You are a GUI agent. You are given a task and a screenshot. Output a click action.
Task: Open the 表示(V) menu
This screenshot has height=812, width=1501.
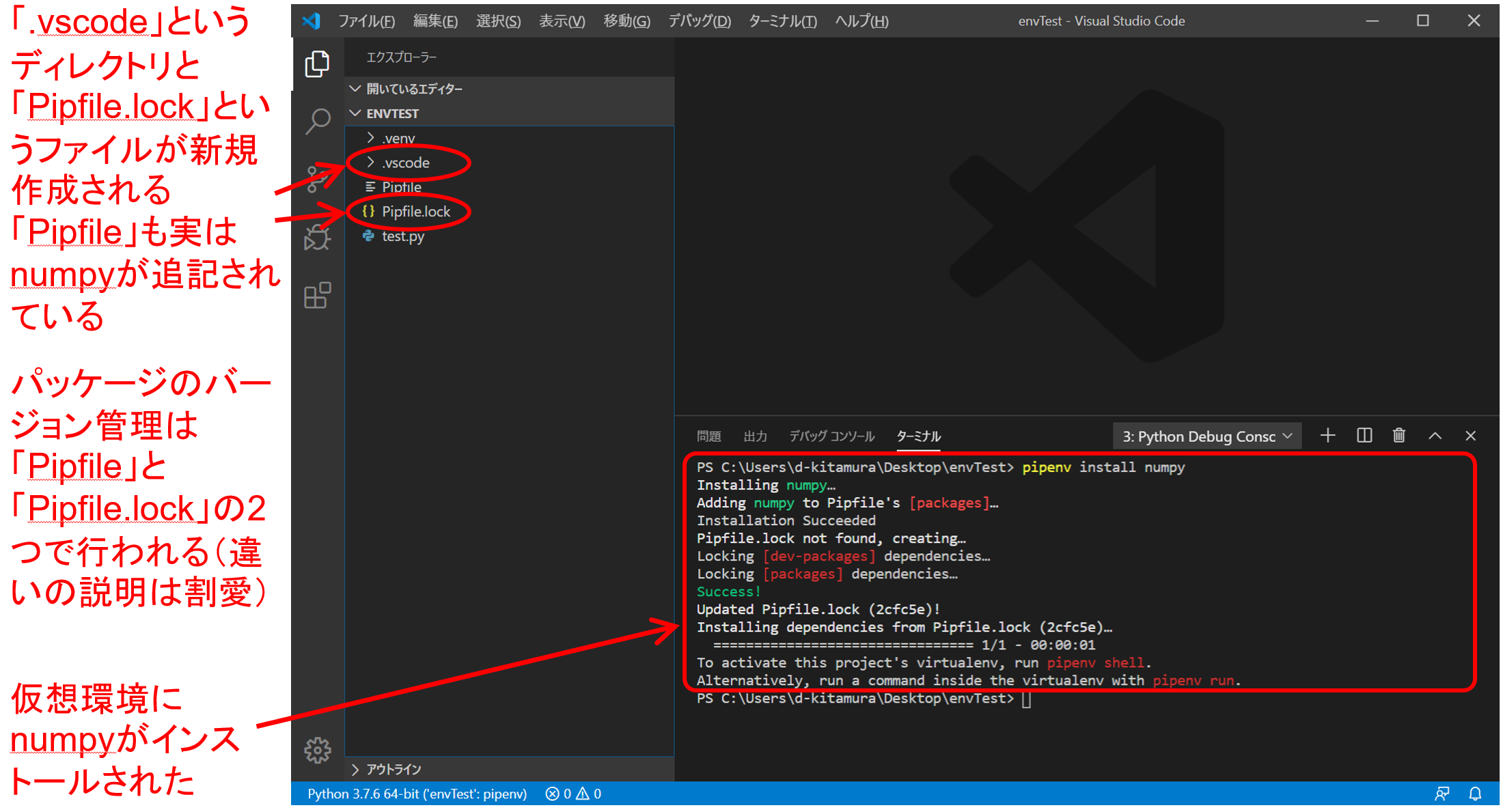562,21
